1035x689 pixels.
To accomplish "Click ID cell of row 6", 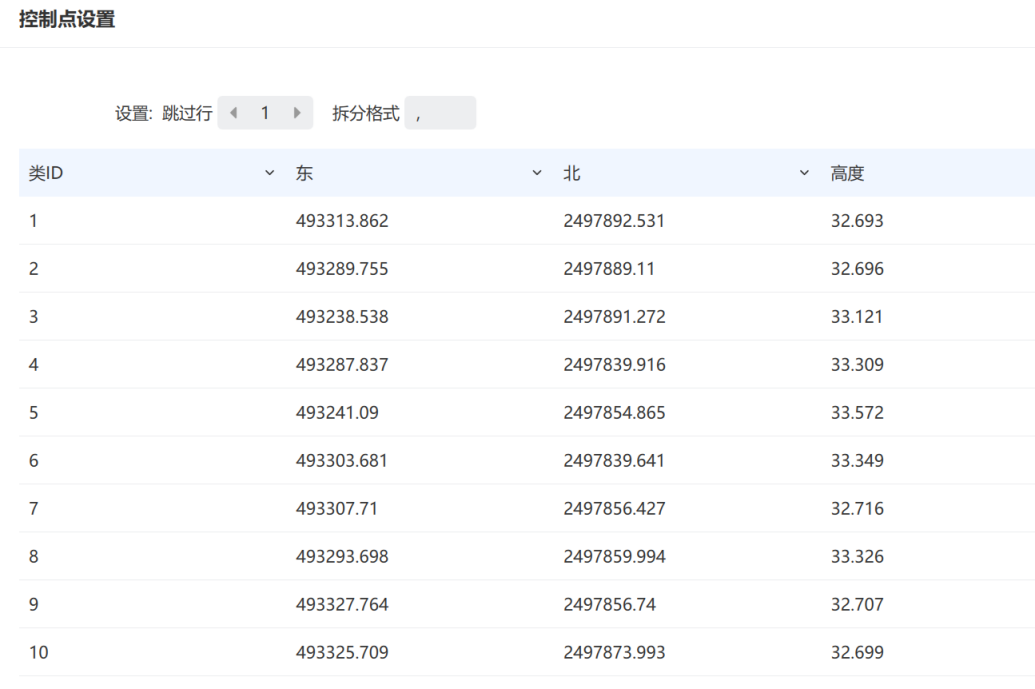I will [34, 461].
